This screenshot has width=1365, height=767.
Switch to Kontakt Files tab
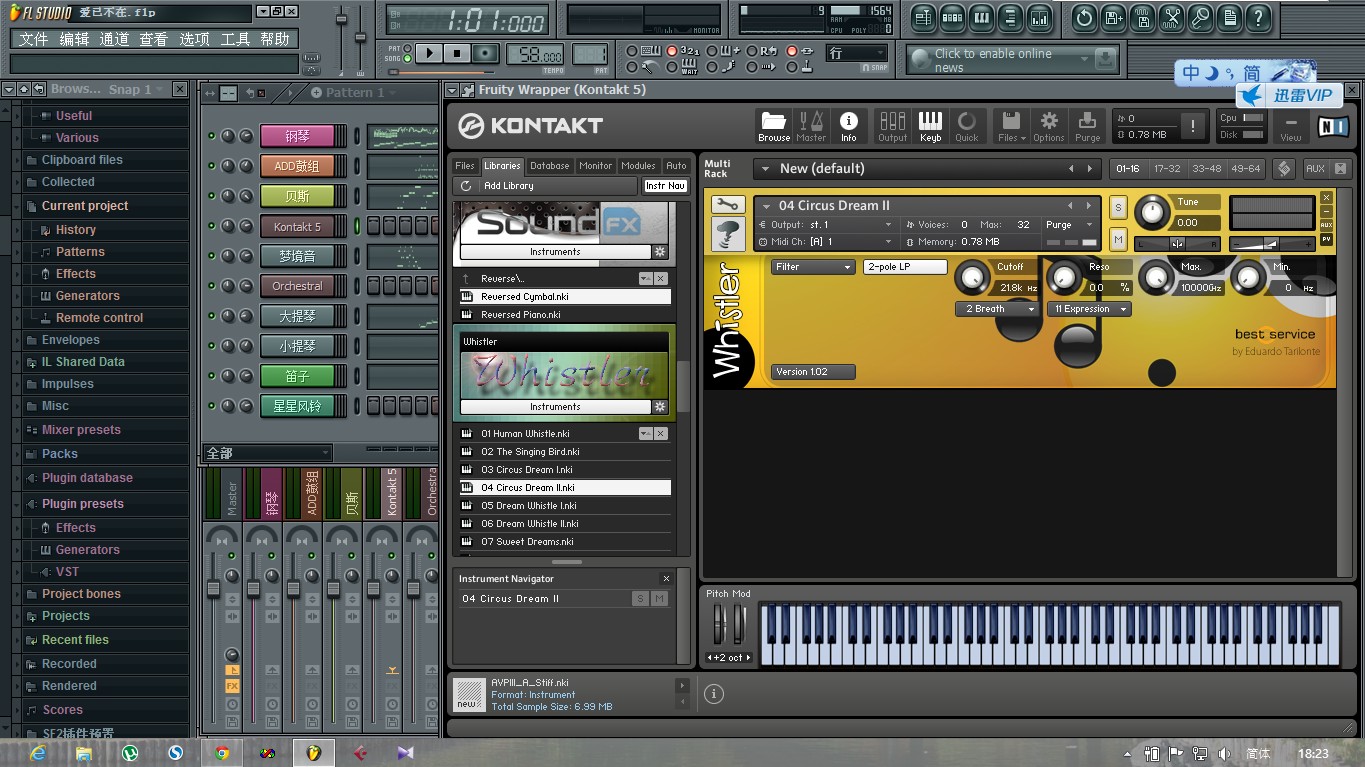click(x=465, y=166)
